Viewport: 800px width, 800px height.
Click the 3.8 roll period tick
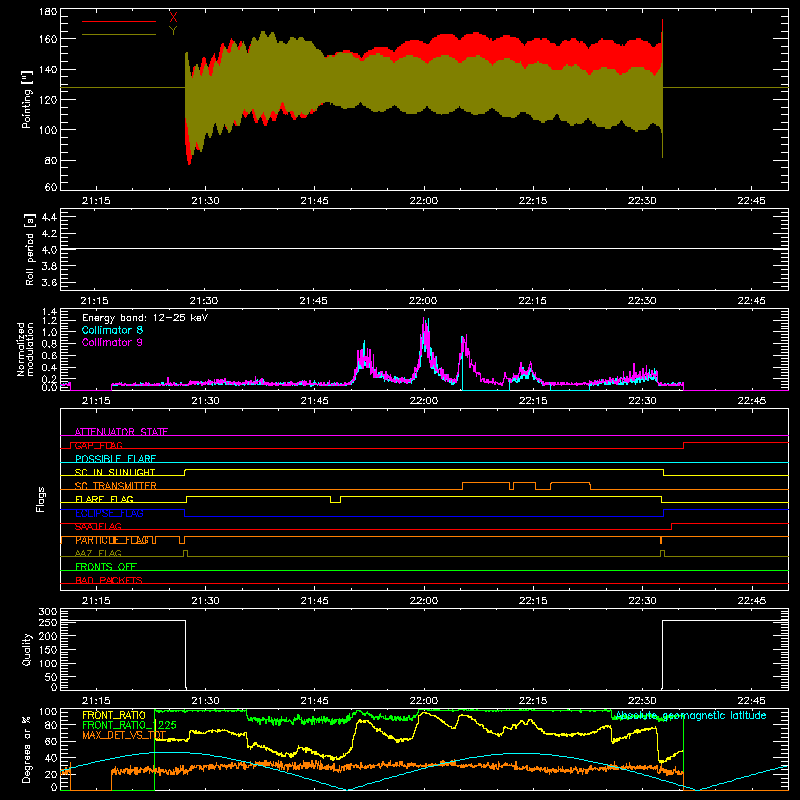[x=49, y=266]
